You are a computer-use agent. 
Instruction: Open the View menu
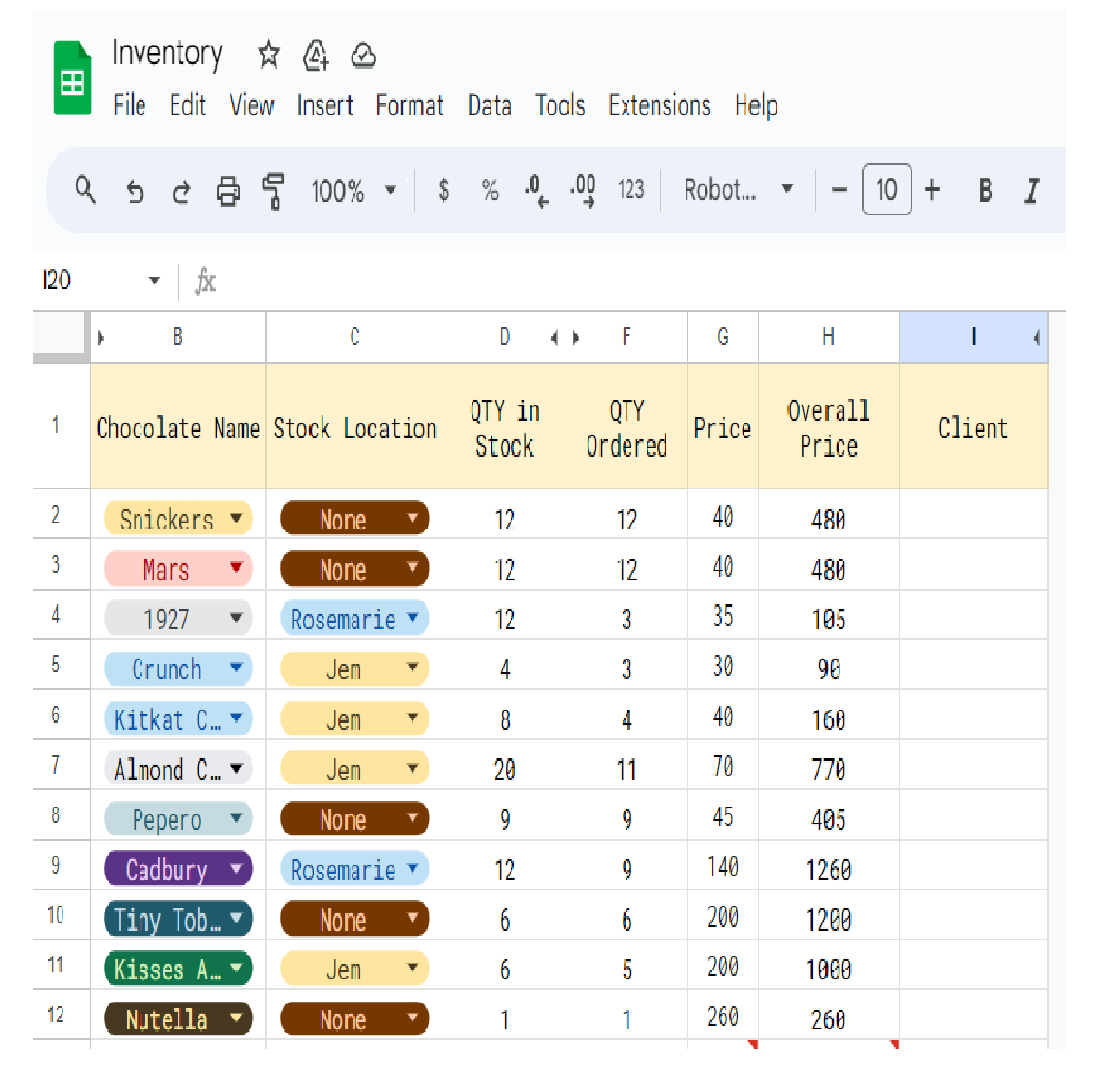[251, 105]
